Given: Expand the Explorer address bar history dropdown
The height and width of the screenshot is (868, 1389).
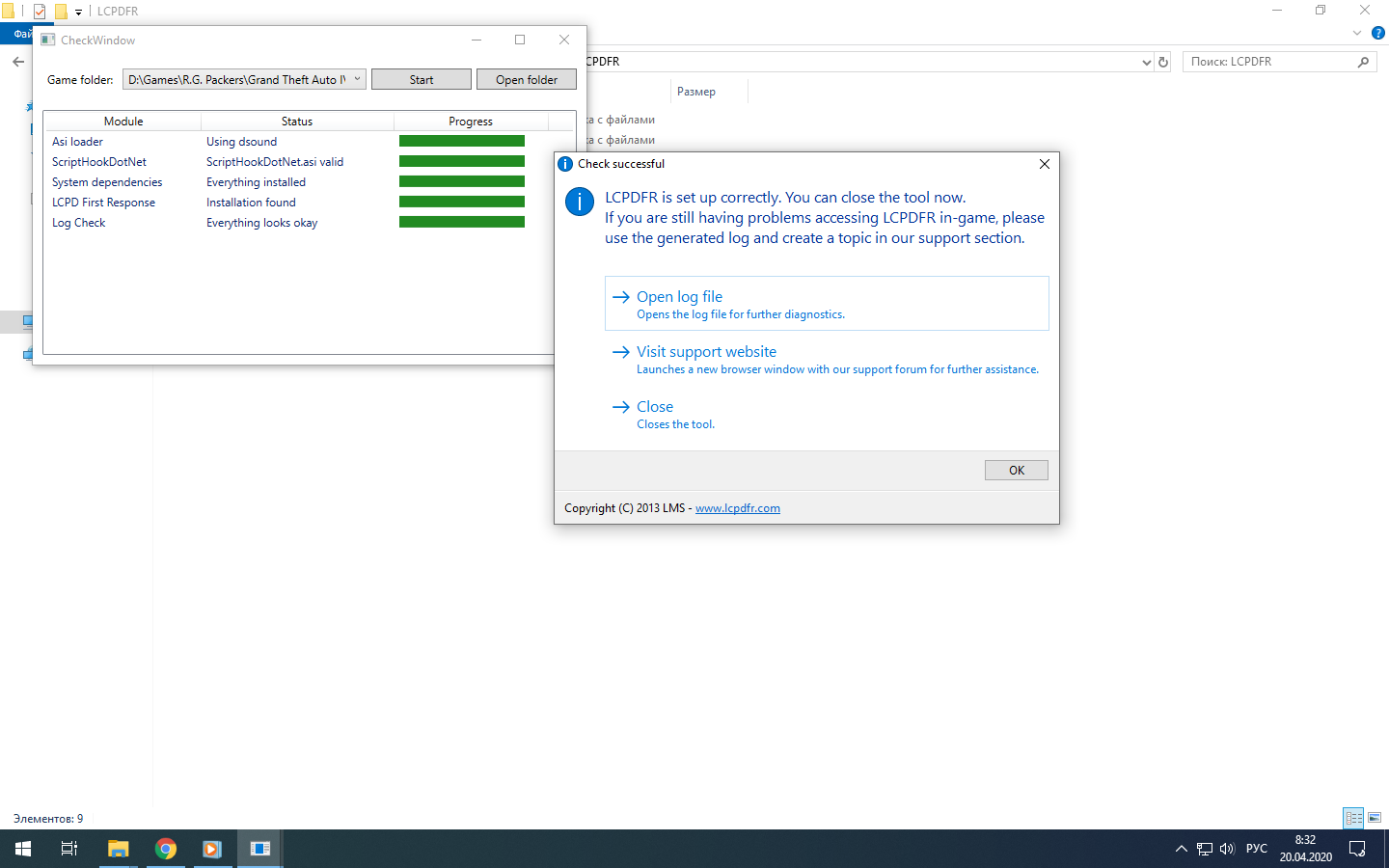Looking at the screenshot, I should click(1146, 62).
